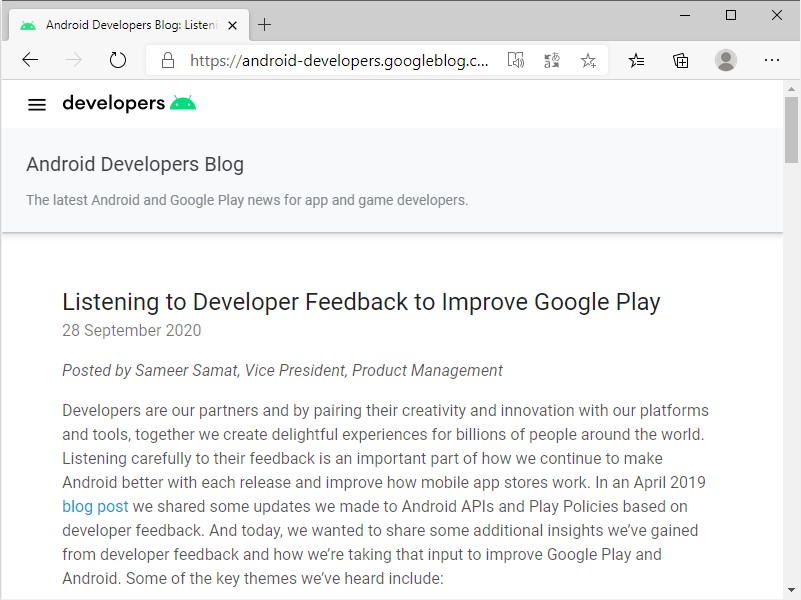Translate the page using the translate icon

click(551, 60)
